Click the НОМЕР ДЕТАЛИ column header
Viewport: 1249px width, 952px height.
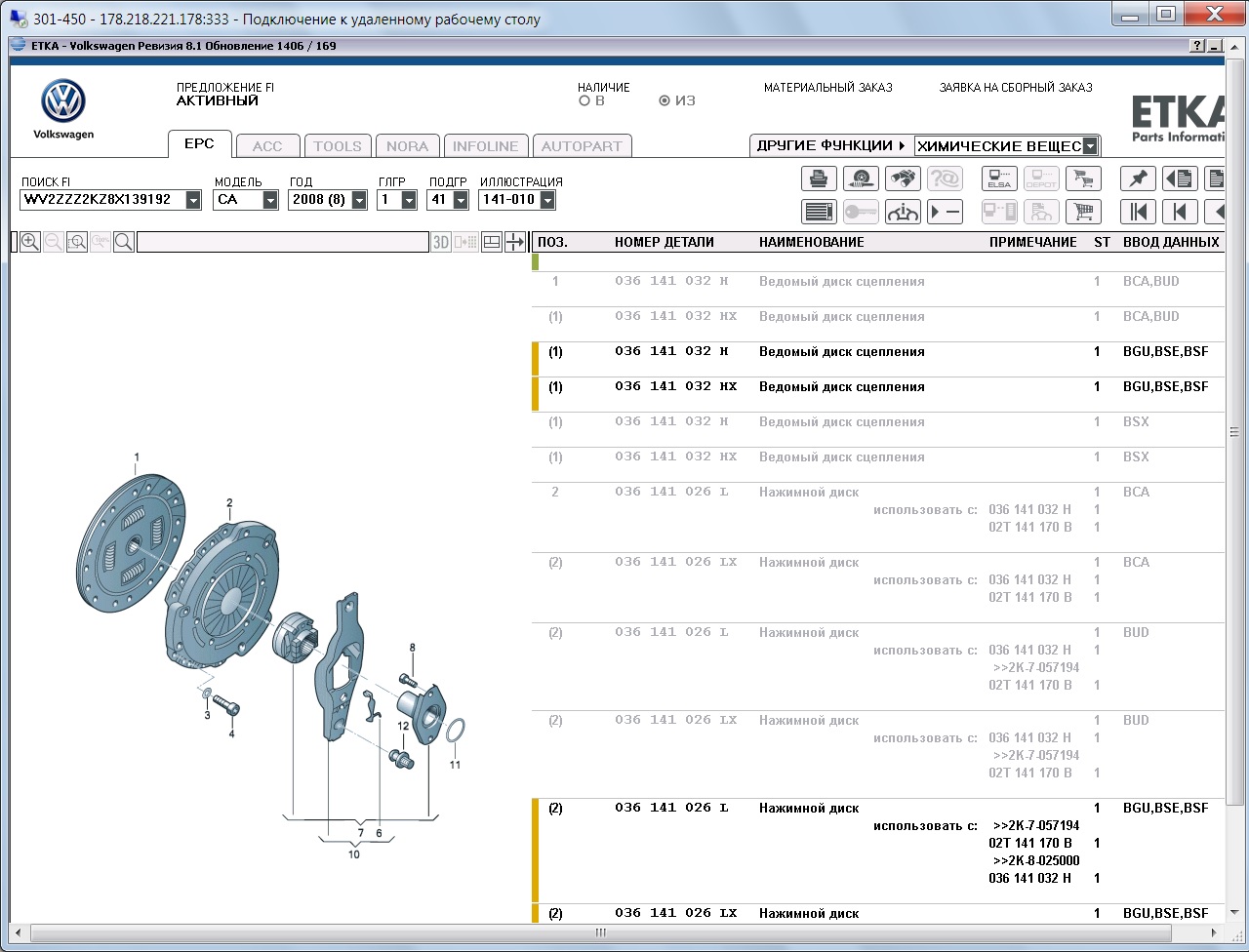665,242
